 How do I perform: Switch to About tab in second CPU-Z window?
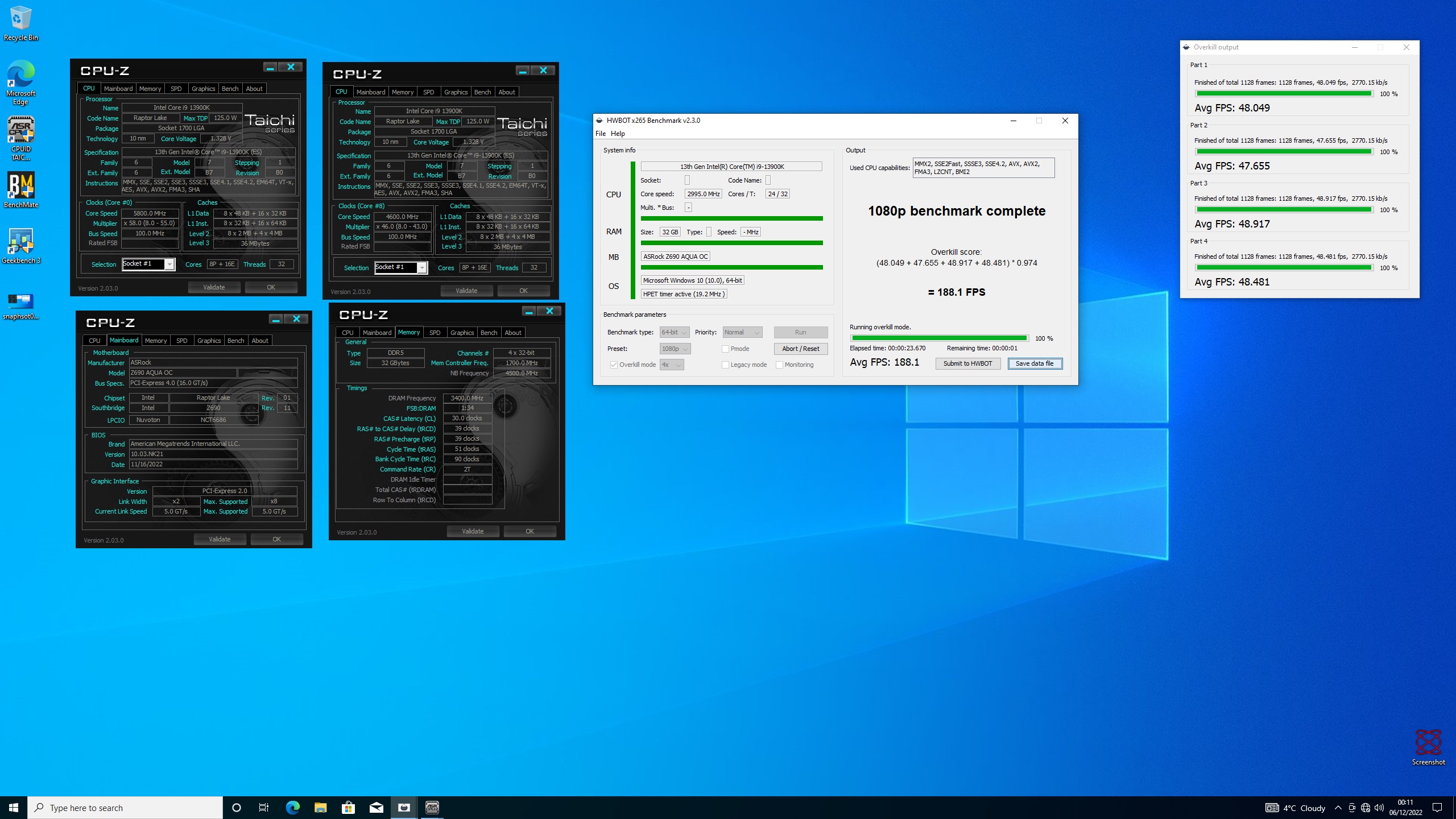coord(507,92)
